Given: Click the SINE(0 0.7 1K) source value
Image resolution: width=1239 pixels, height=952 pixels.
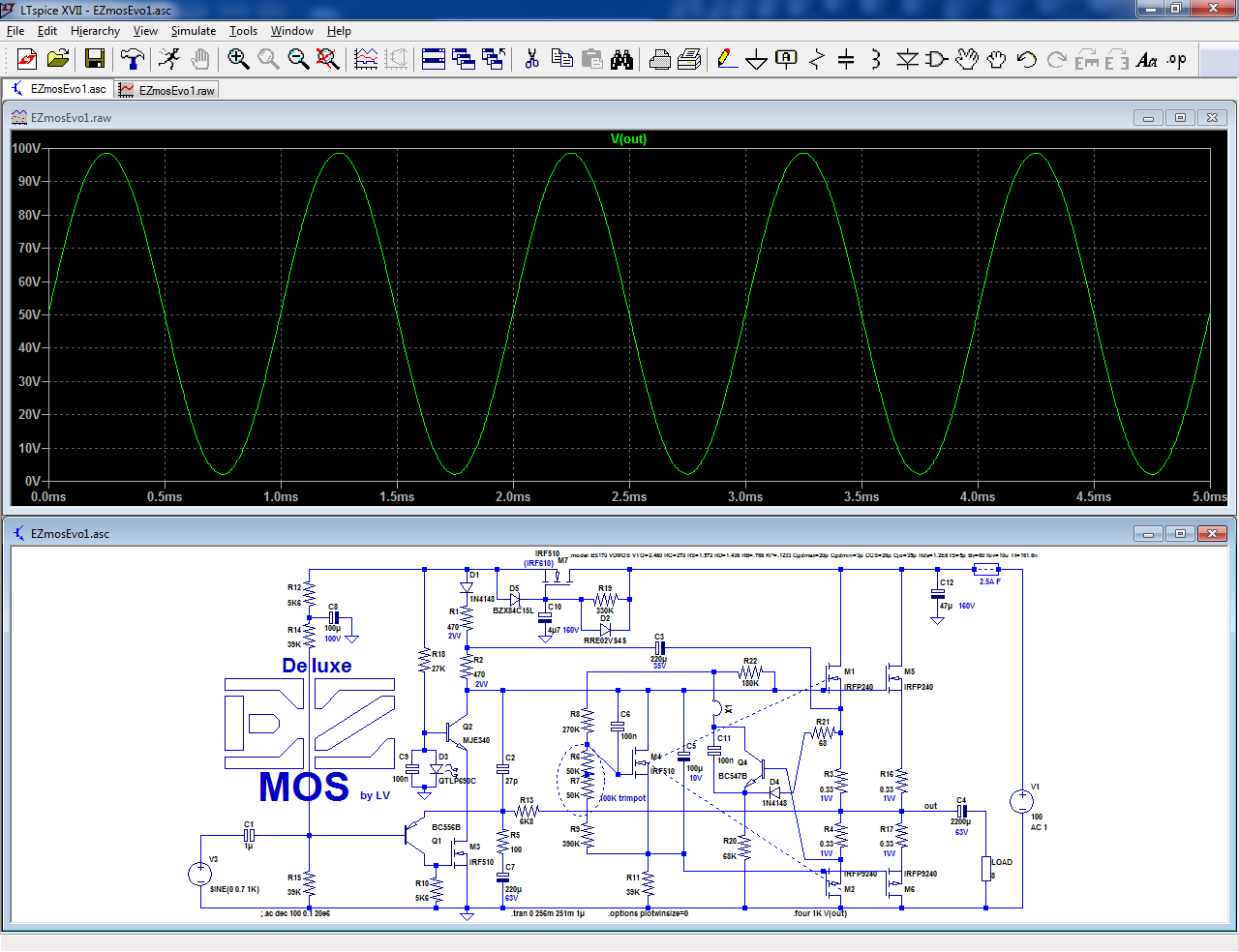Looking at the screenshot, I should point(234,889).
